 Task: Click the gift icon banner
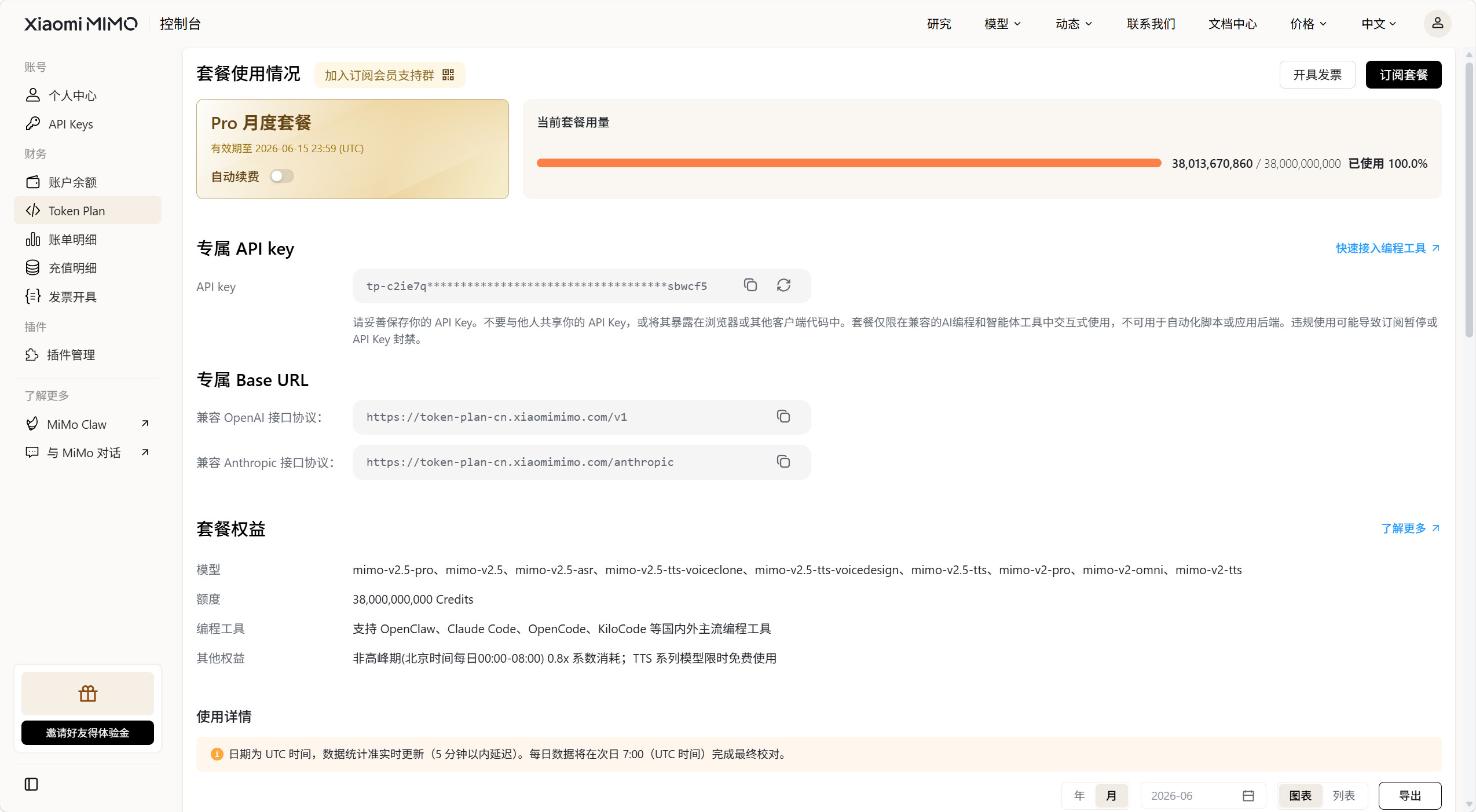[x=87, y=693]
